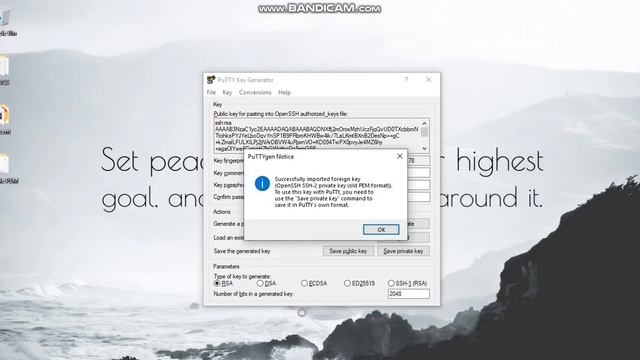This screenshot has height=360, width=640.
Task: Open the Conversions menu
Action: [255, 93]
